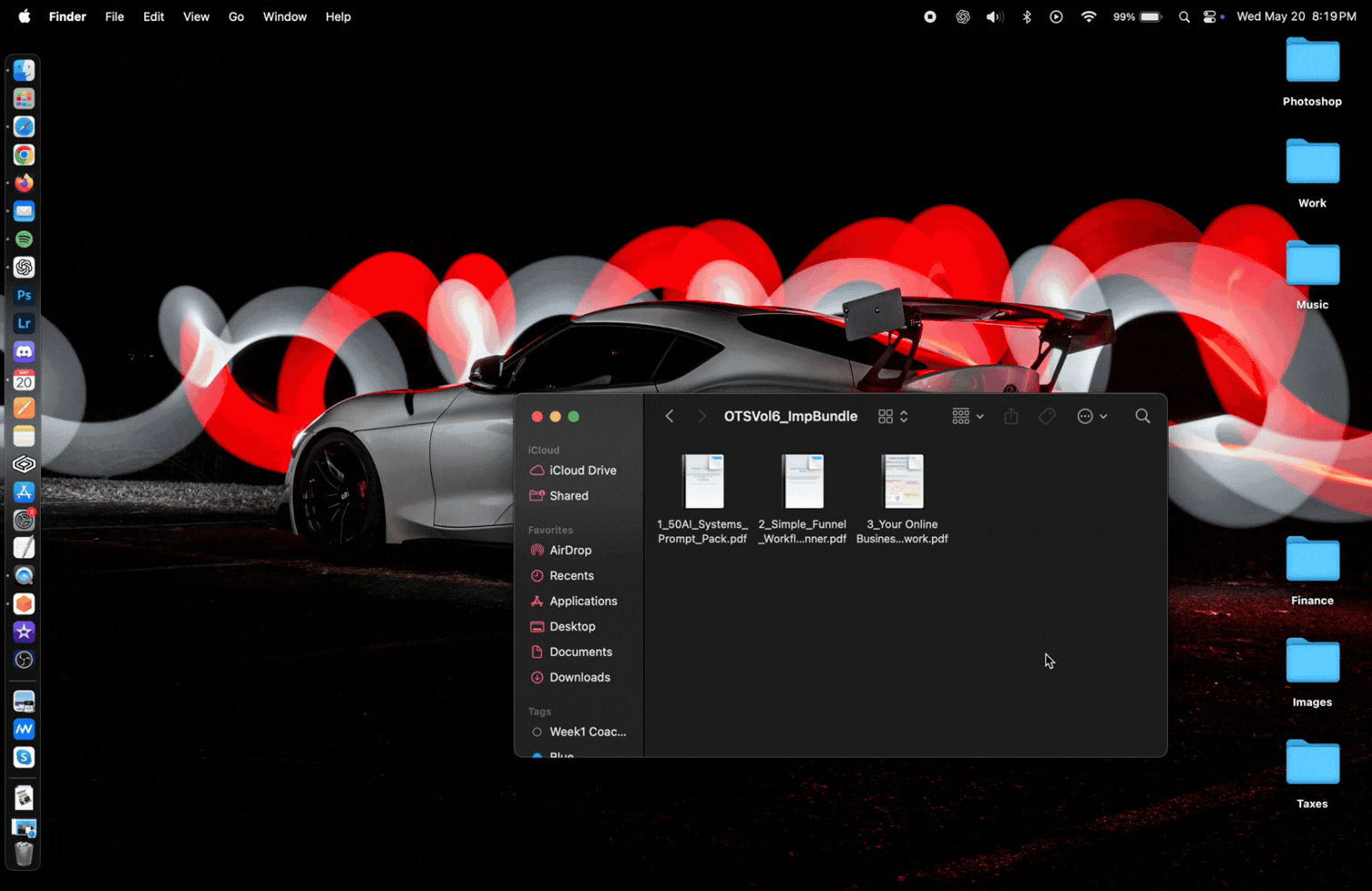This screenshot has height=891, width=1372.
Task: Select 2_Simple_Funnel_Workflow planner PDF file
Action: (802, 499)
